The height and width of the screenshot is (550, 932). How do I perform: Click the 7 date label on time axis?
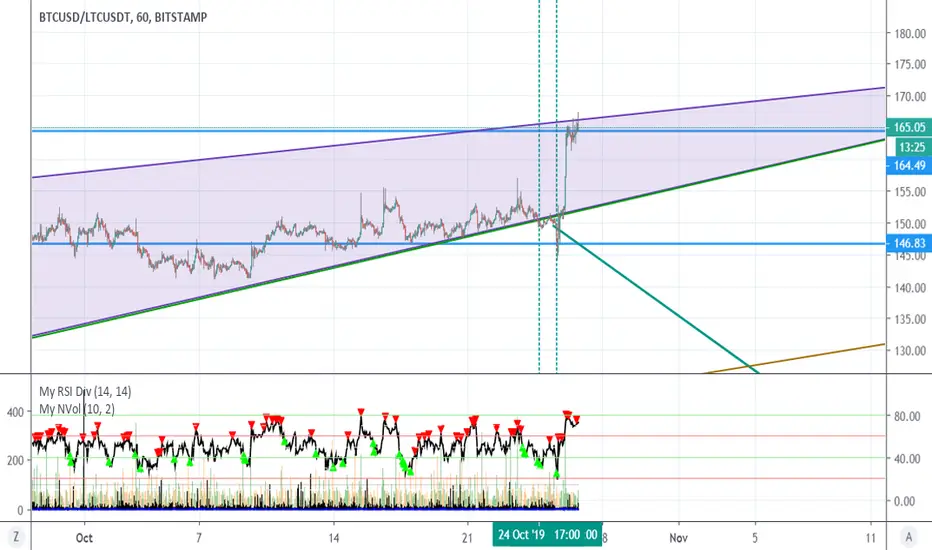199,538
